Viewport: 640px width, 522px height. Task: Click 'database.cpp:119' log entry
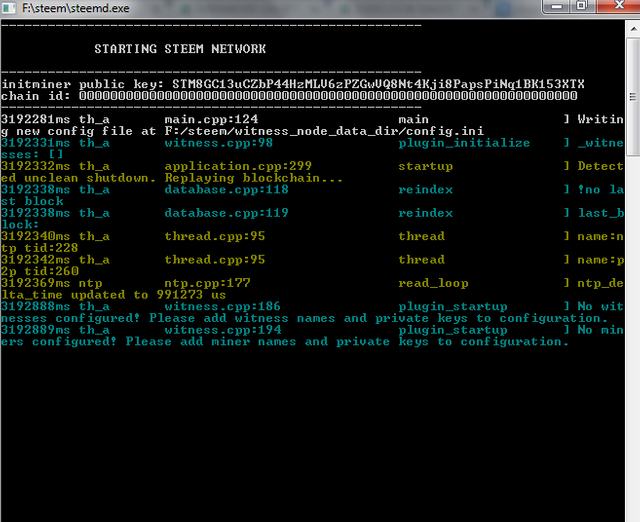tap(227, 213)
